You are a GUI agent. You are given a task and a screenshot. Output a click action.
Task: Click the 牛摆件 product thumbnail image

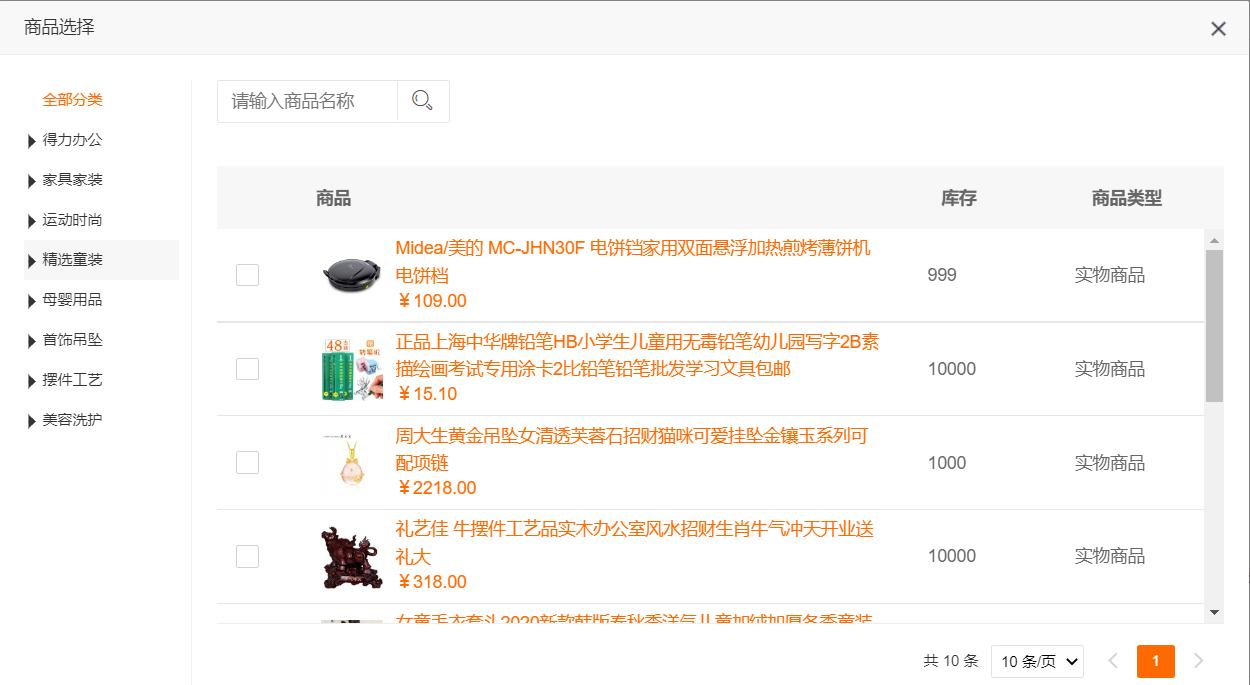[x=351, y=556]
